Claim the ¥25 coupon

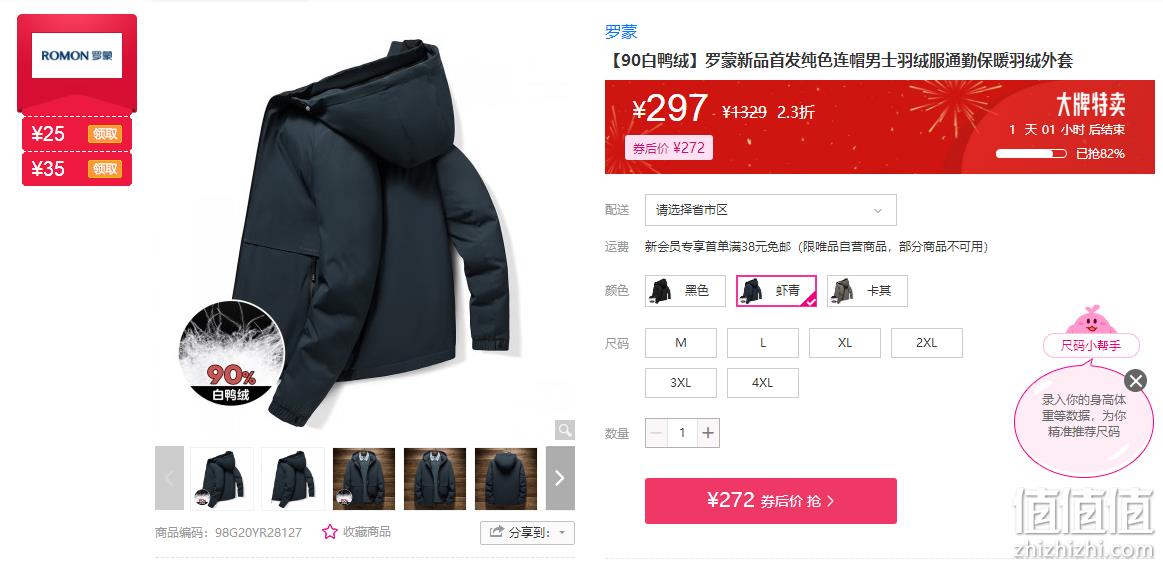pos(105,134)
